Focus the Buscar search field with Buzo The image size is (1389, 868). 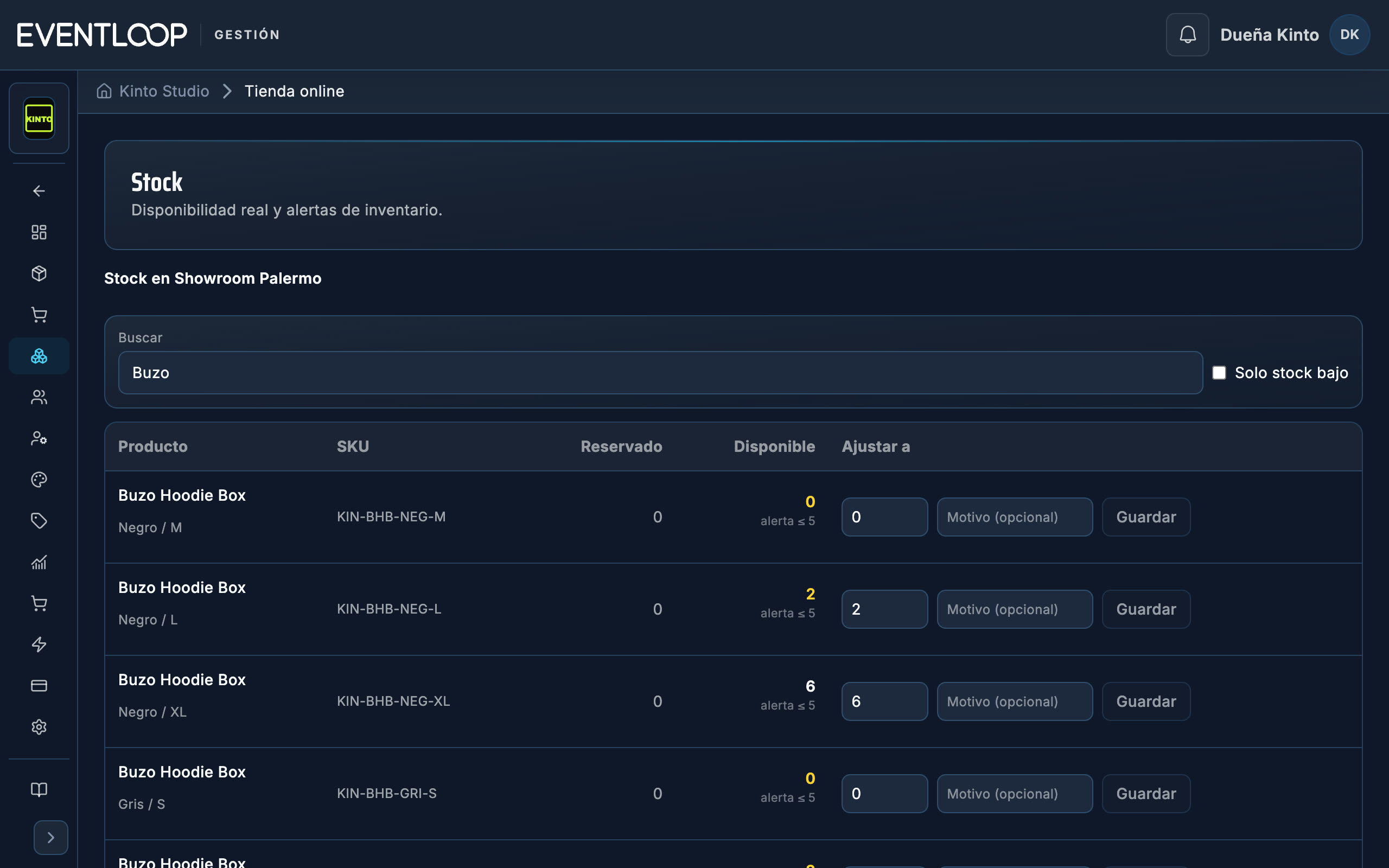pyautogui.click(x=660, y=373)
